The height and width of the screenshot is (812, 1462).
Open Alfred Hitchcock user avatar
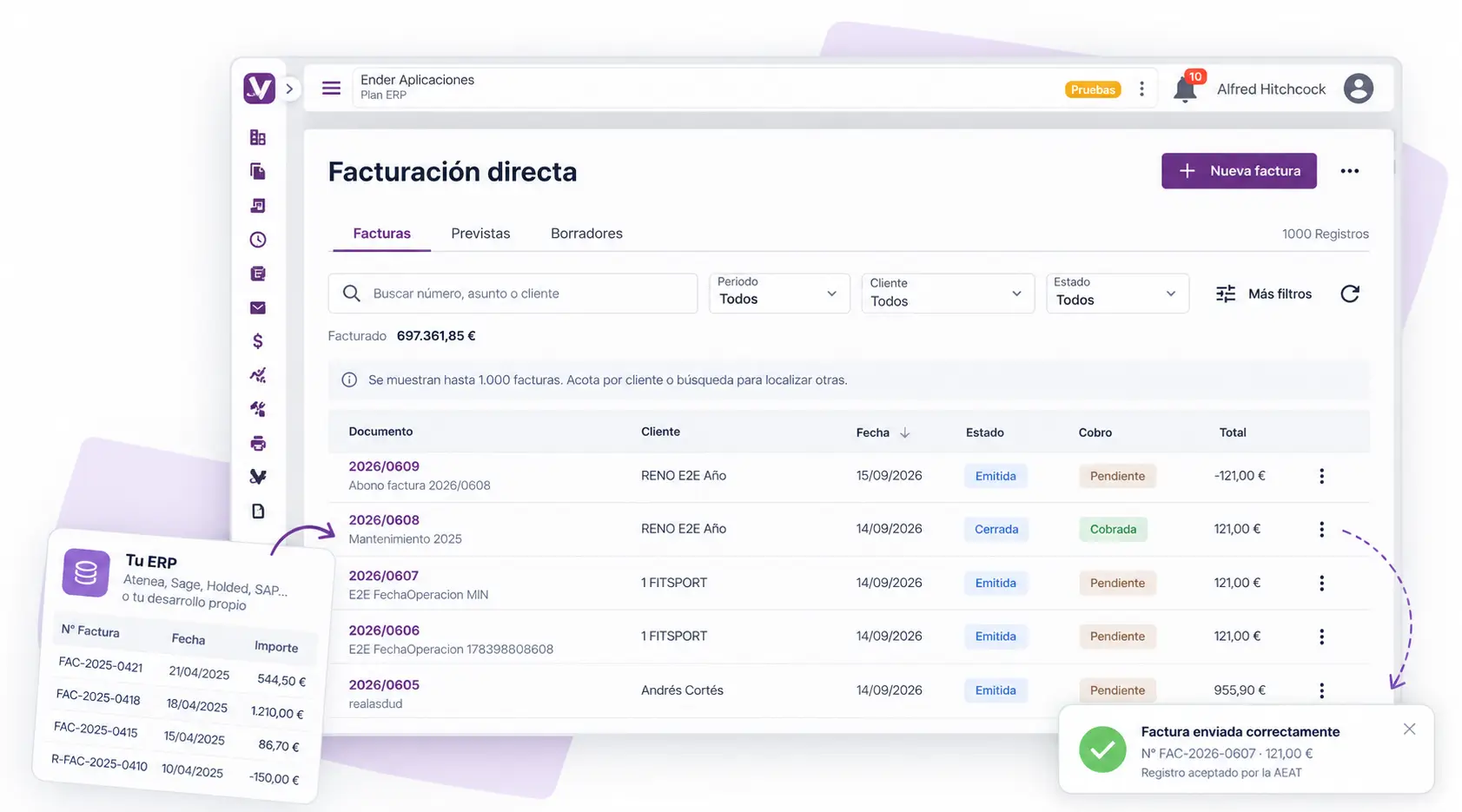(1358, 89)
